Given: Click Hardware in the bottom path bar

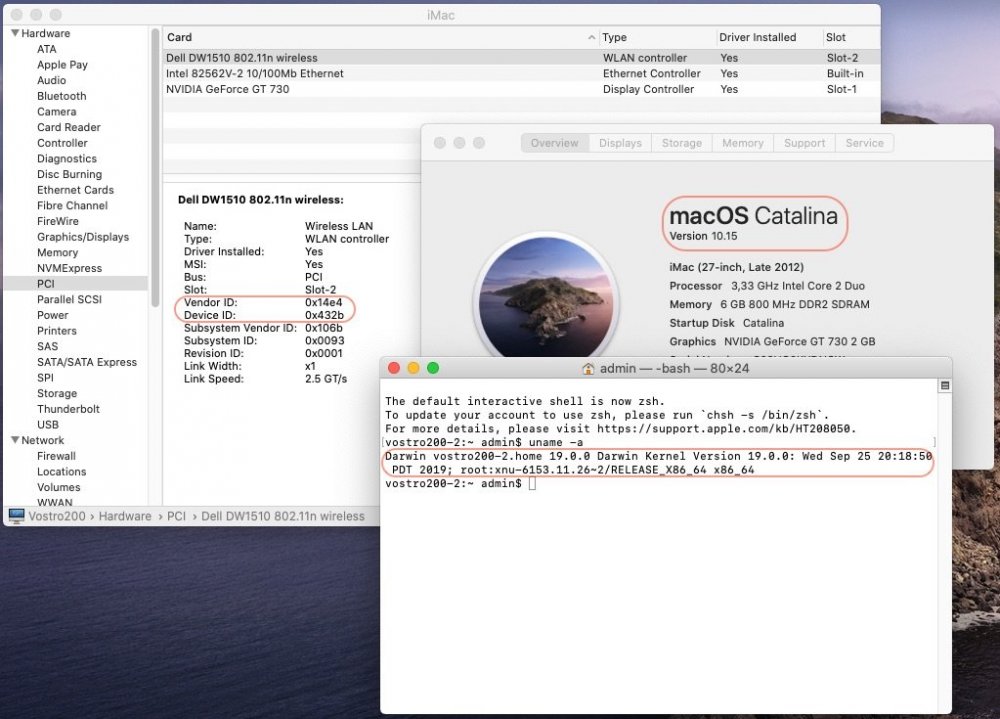Looking at the screenshot, I should pyautogui.click(x=125, y=516).
